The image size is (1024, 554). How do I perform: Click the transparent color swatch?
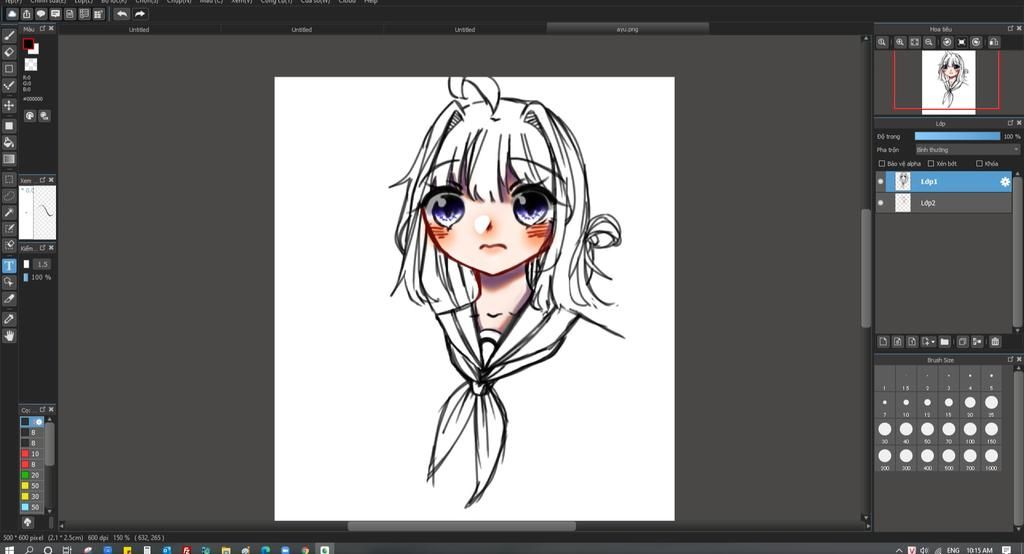point(31,64)
